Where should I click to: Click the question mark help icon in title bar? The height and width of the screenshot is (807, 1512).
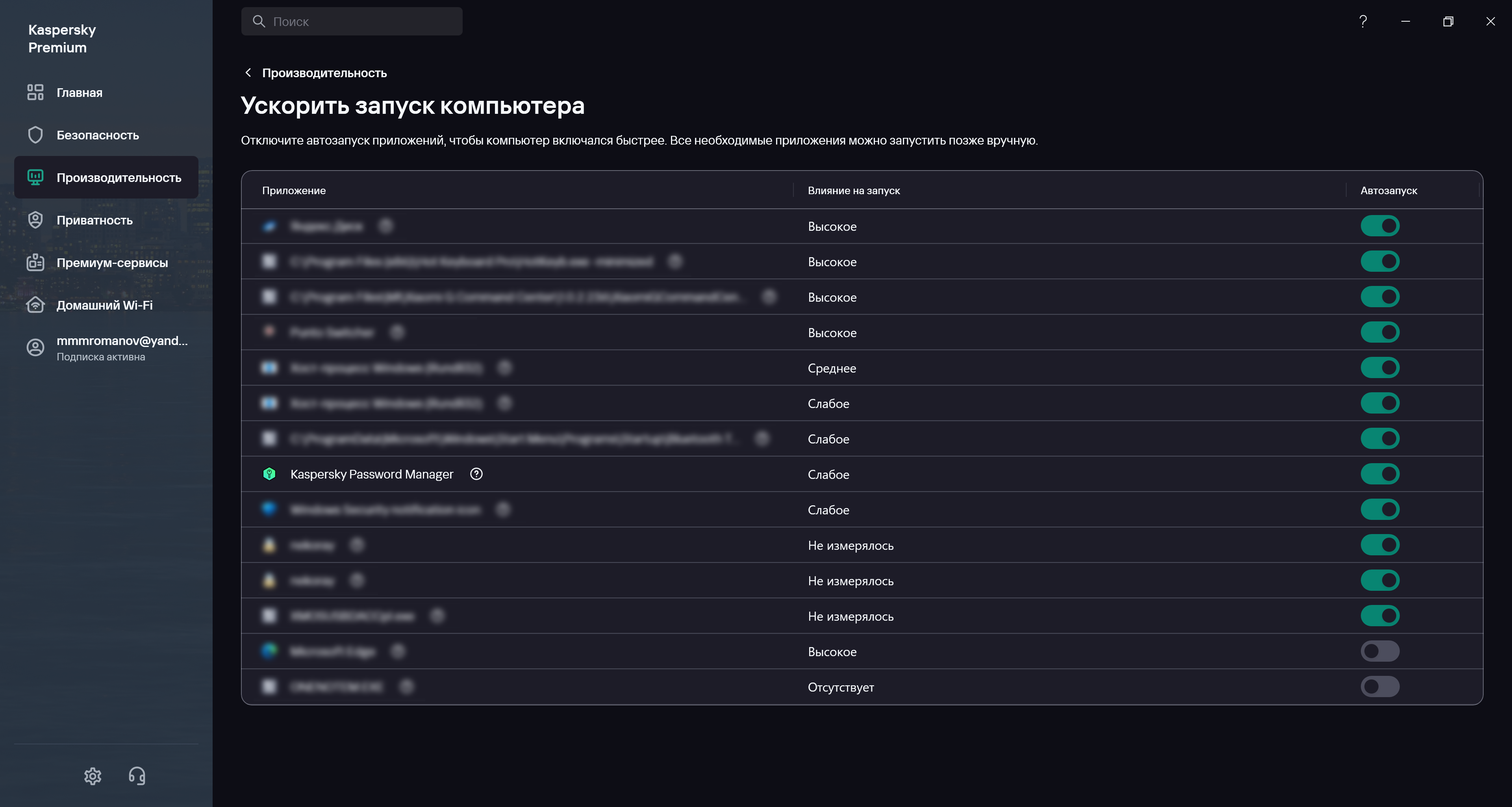pyautogui.click(x=1363, y=22)
